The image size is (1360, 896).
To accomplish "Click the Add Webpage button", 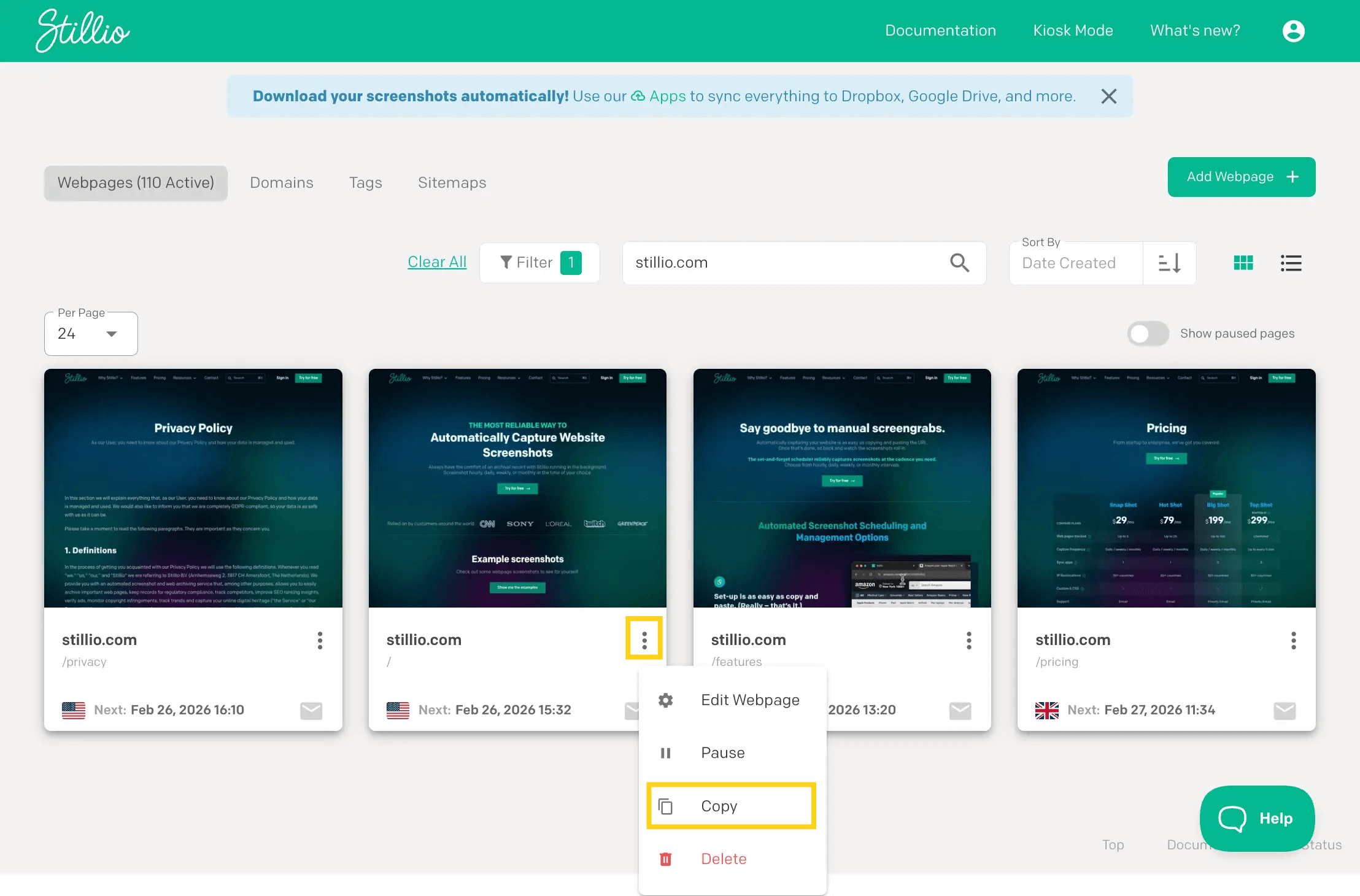I will (x=1241, y=177).
